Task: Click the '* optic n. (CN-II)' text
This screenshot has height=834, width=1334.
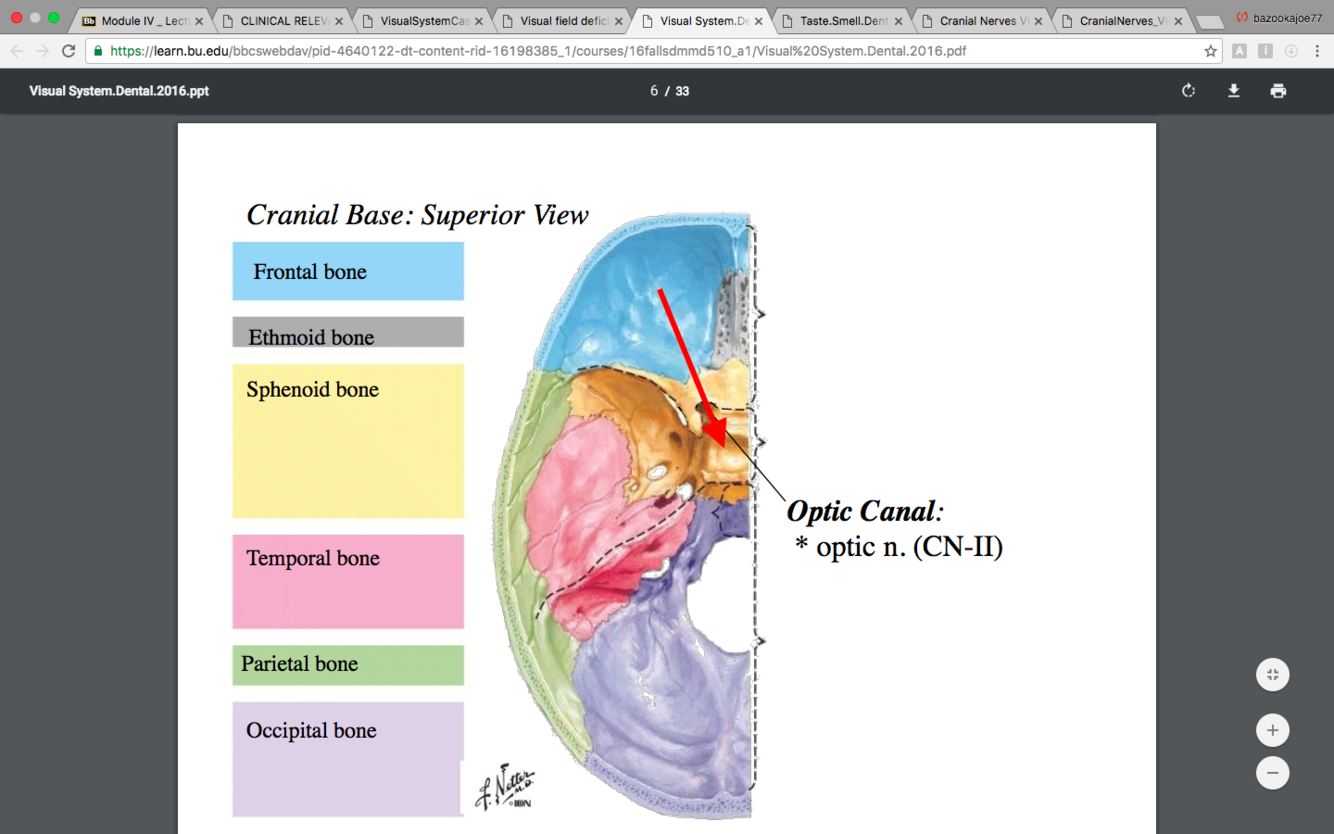Action: pyautogui.click(x=899, y=547)
